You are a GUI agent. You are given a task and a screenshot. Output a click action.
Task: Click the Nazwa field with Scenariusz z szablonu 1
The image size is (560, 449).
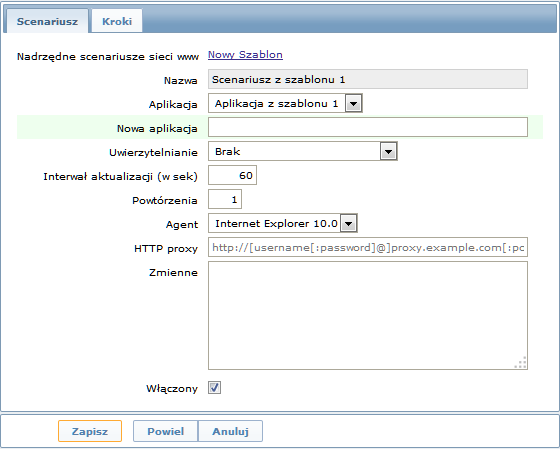(x=368, y=79)
